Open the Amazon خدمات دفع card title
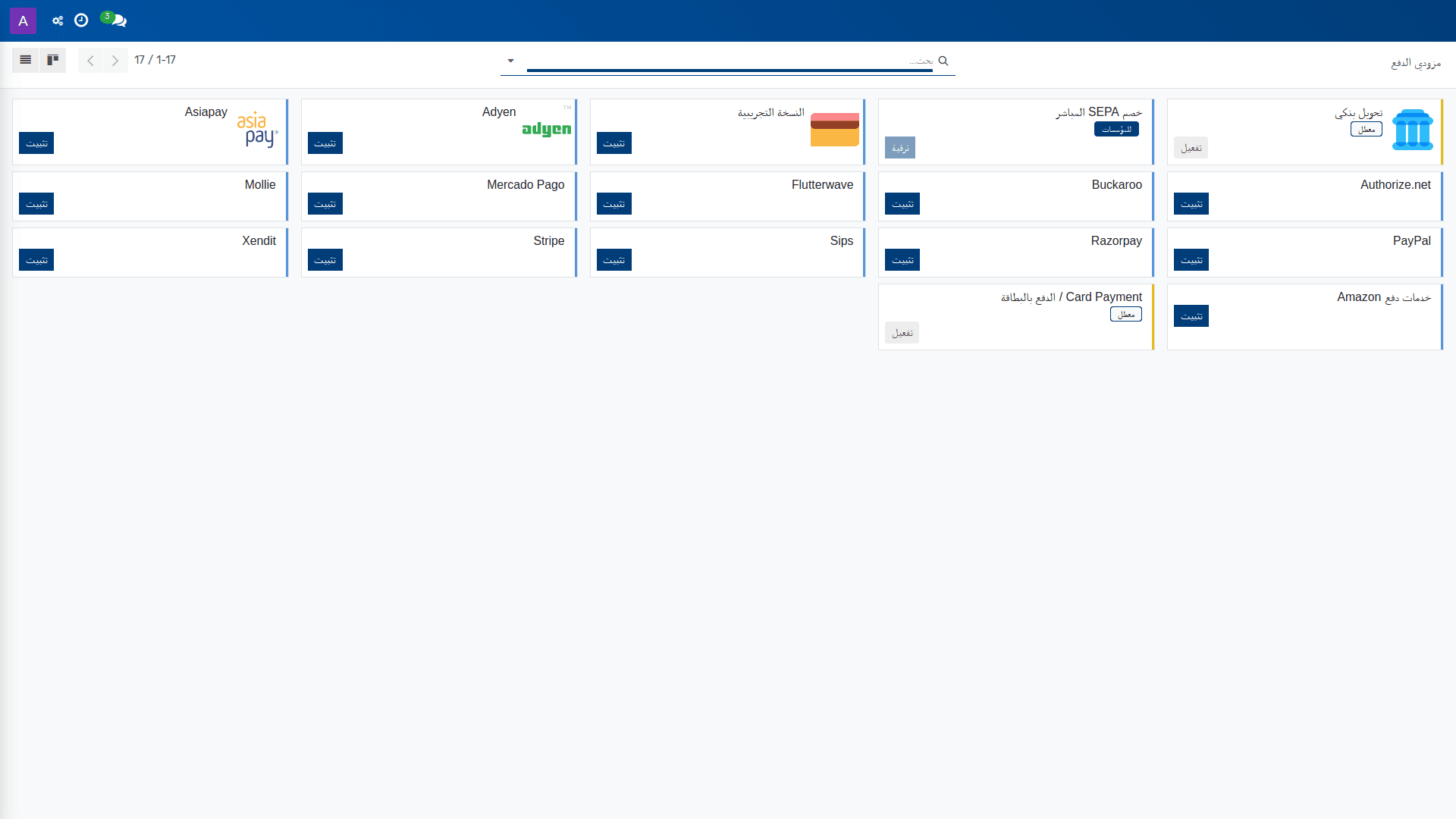Viewport: 1456px width, 819px height. point(1384,297)
